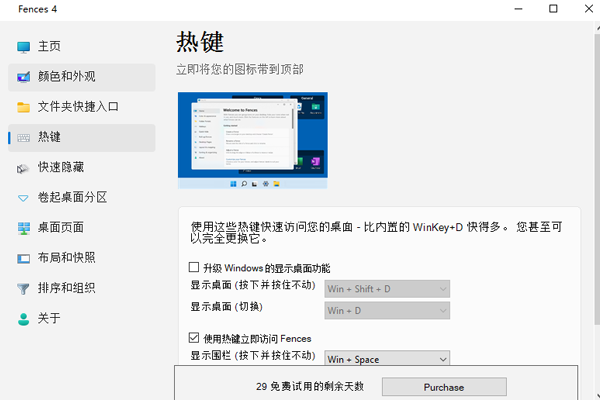
Task: Click the 29 免费试用的剩余天数 text
Action: tap(310, 387)
